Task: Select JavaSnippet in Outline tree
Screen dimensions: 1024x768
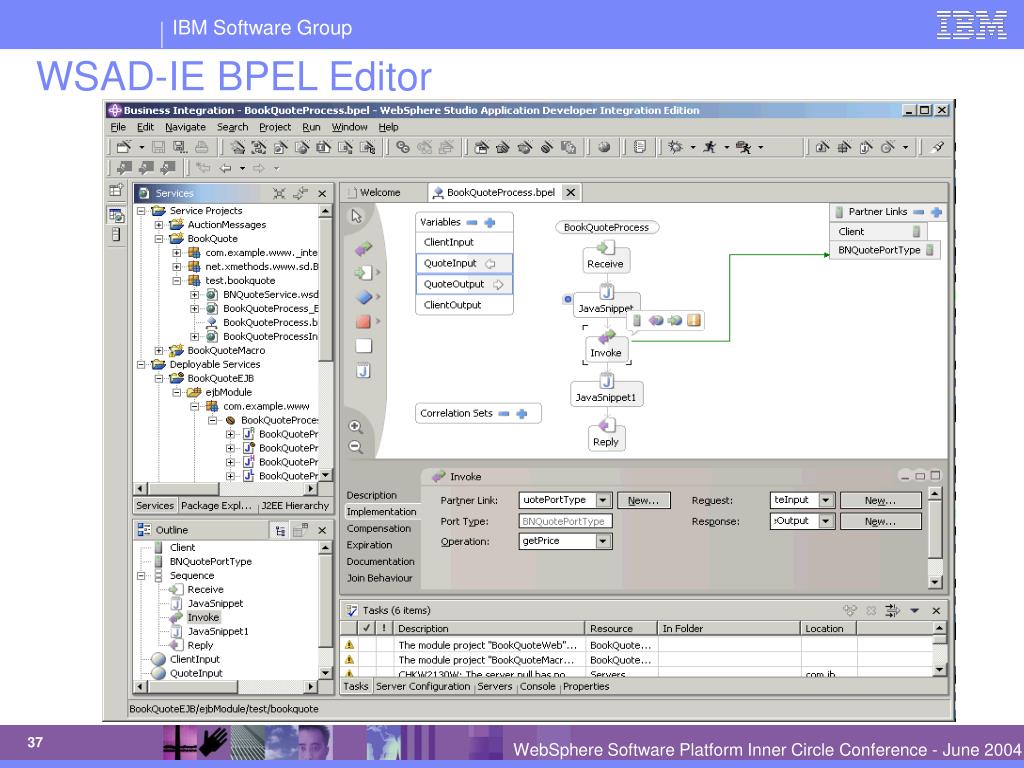Action: [x=215, y=604]
